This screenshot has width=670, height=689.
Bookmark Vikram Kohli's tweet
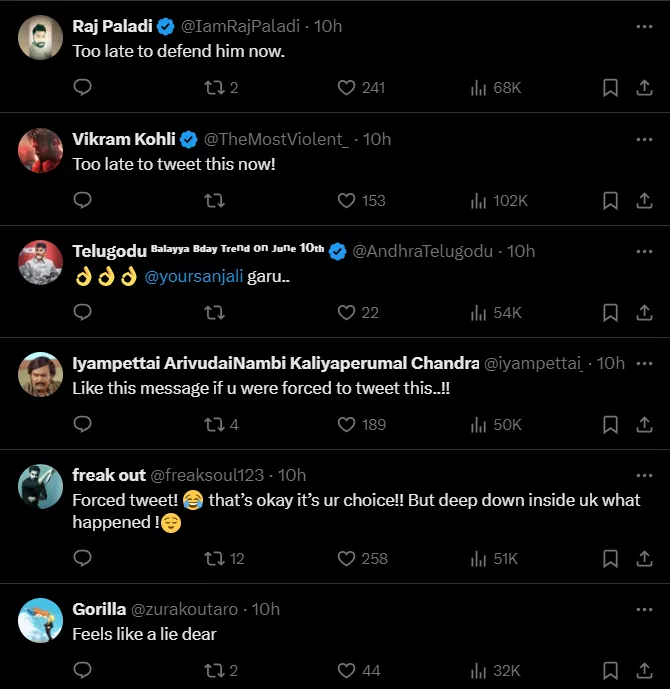click(610, 201)
